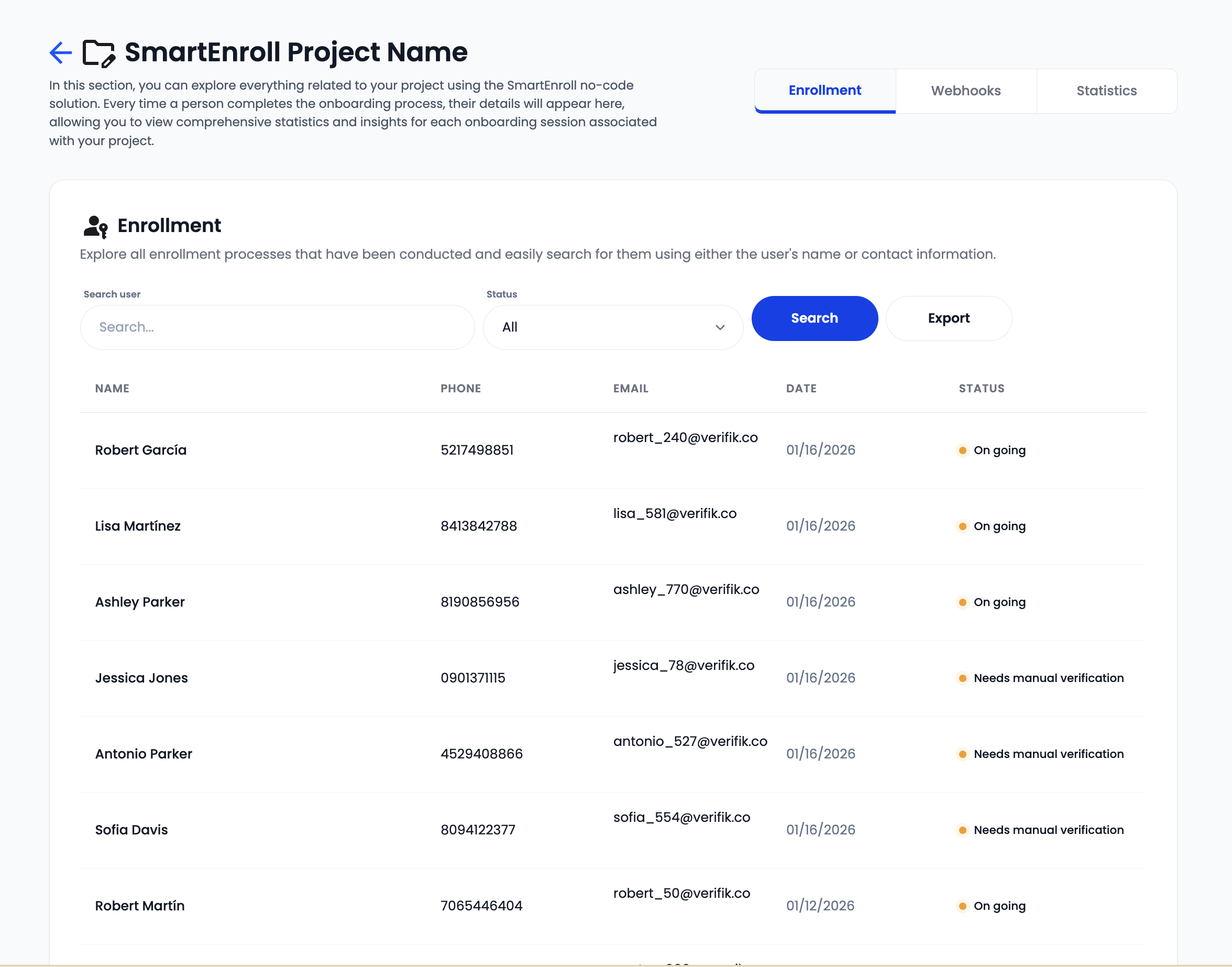The height and width of the screenshot is (967, 1232).
Task: Click the orange status dot for Robert García
Action: [x=962, y=450]
